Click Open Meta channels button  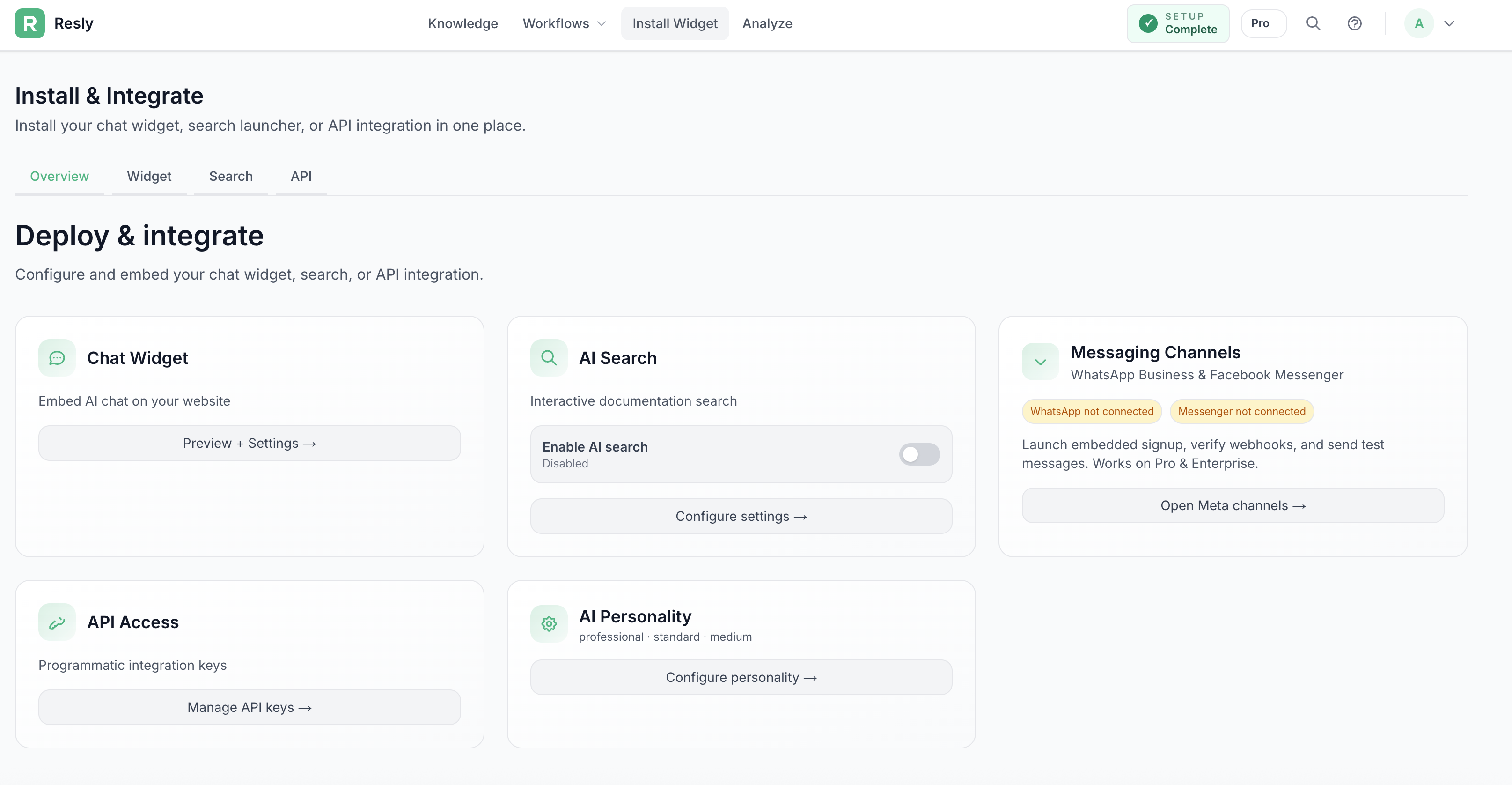pyautogui.click(x=1232, y=505)
